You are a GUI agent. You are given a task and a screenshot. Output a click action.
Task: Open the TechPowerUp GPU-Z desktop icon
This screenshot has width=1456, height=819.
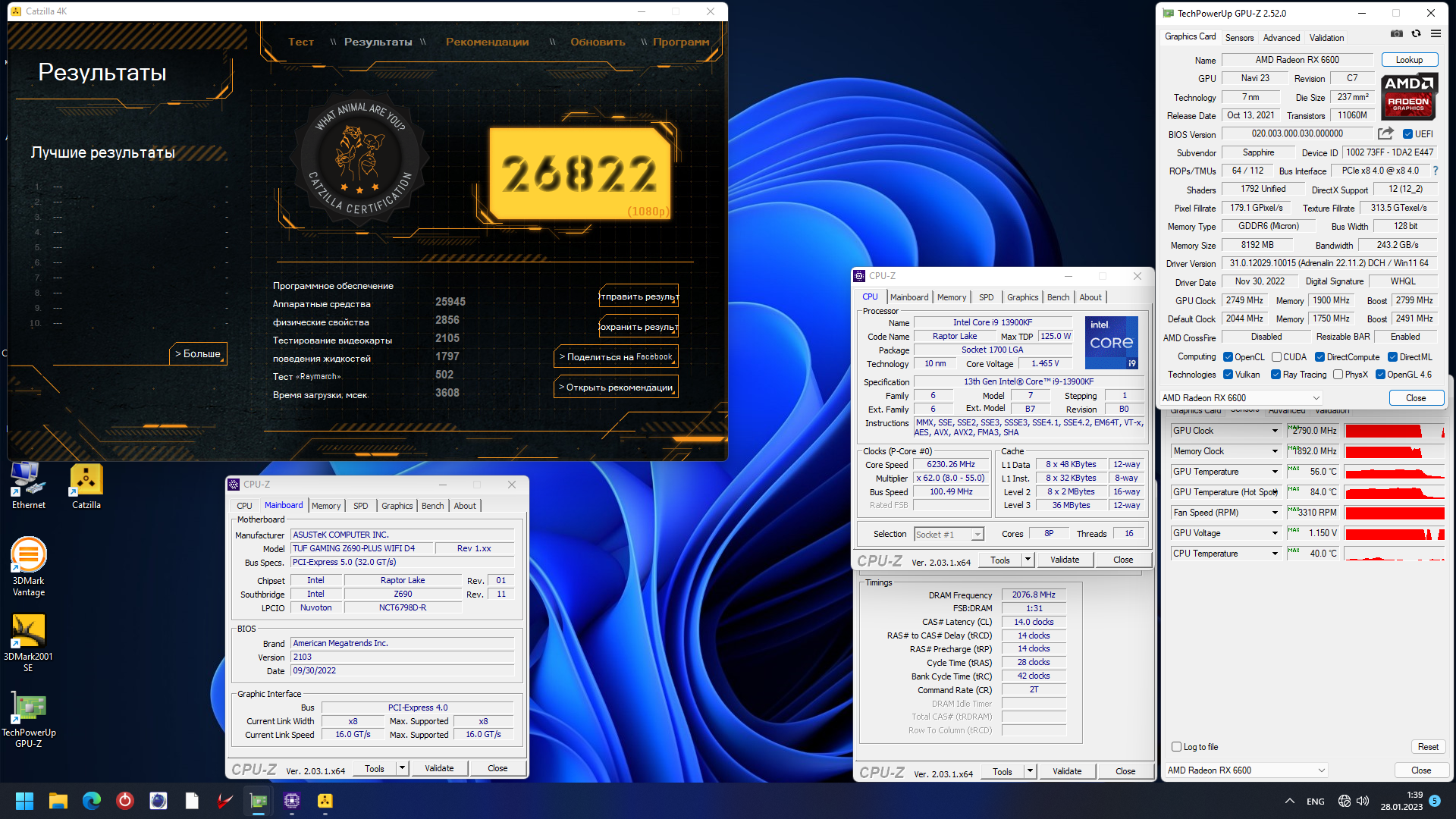pyautogui.click(x=28, y=719)
